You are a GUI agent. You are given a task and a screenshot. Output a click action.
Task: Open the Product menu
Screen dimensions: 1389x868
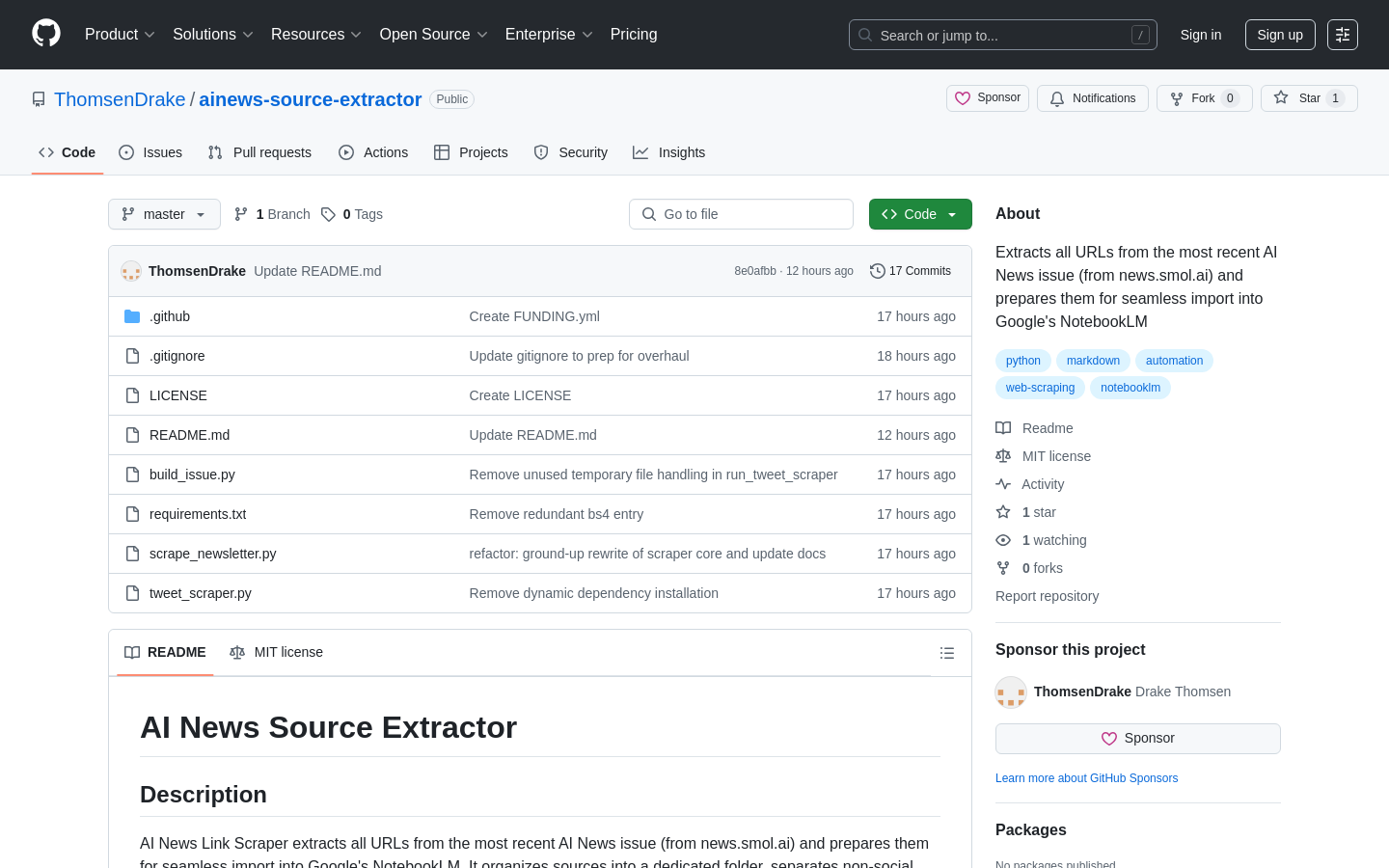click(120, 35)
